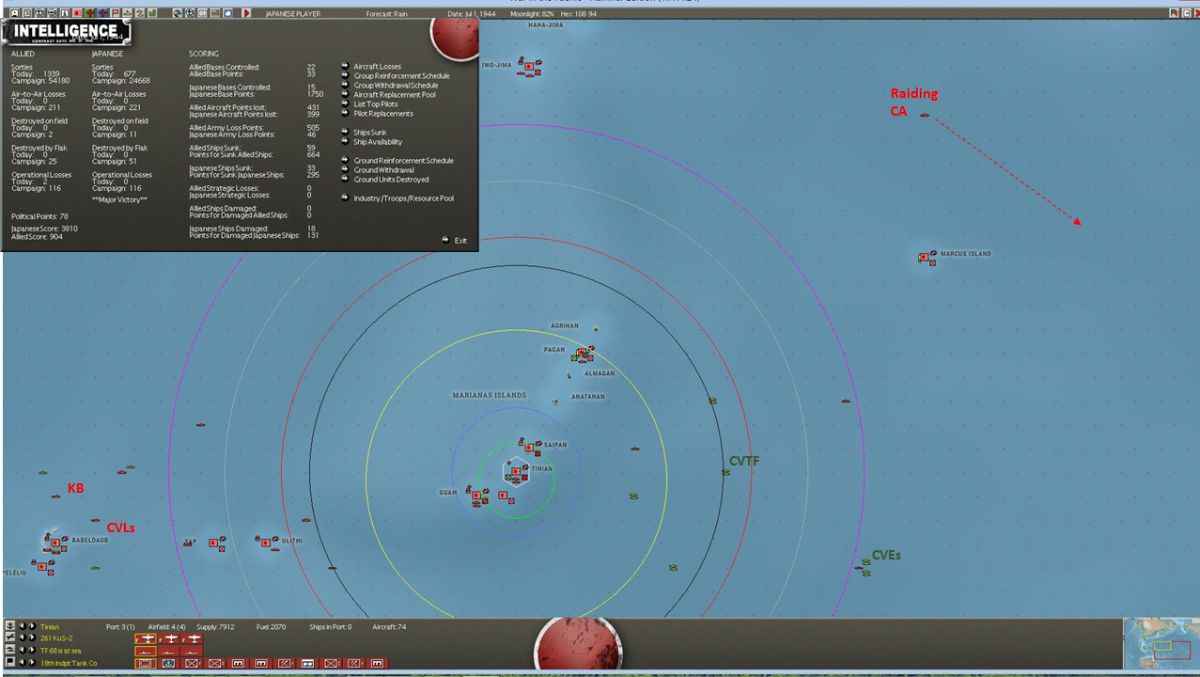Click the 261 Ku S-2 air group name
The width and height of the screenshot is (1200, 677).
coord(56,638)
